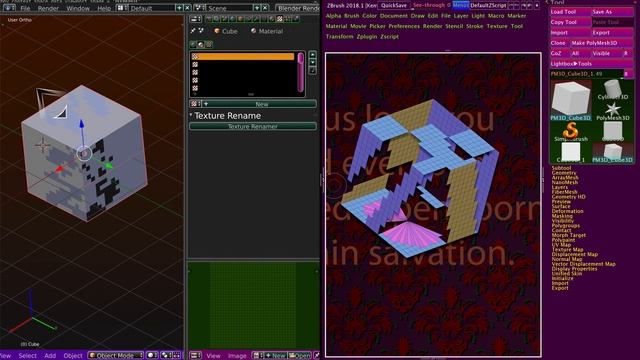Open Add menu in 3D viewport header
Viewport: 640px width, 360px height.
point(50,356)
